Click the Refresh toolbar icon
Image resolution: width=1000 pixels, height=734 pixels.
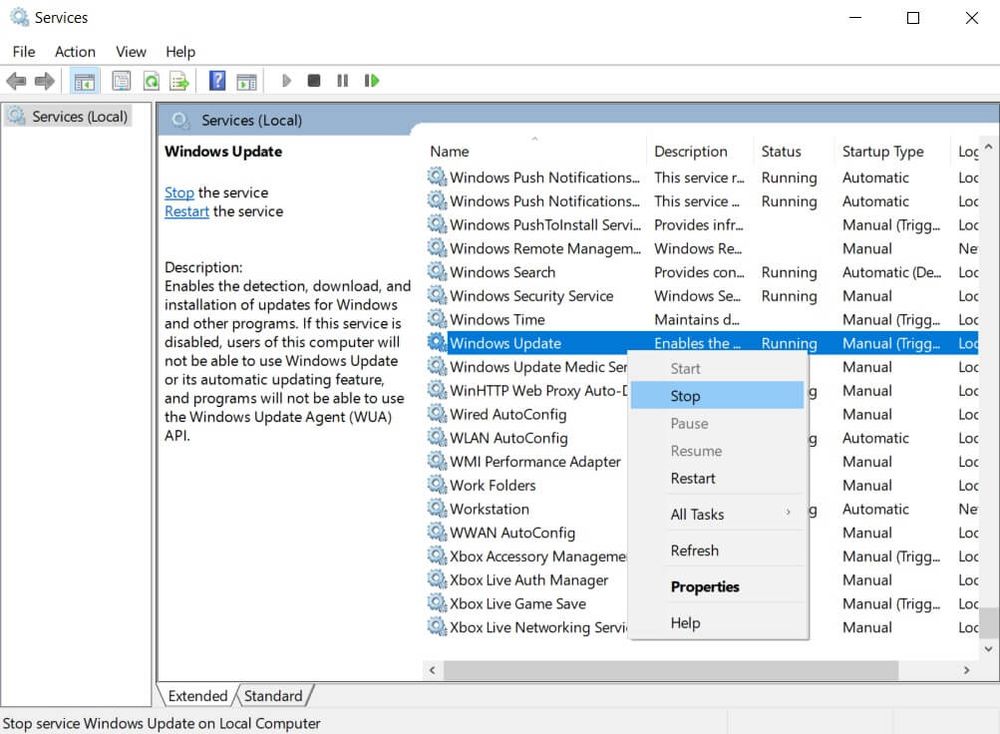(151, 81)
